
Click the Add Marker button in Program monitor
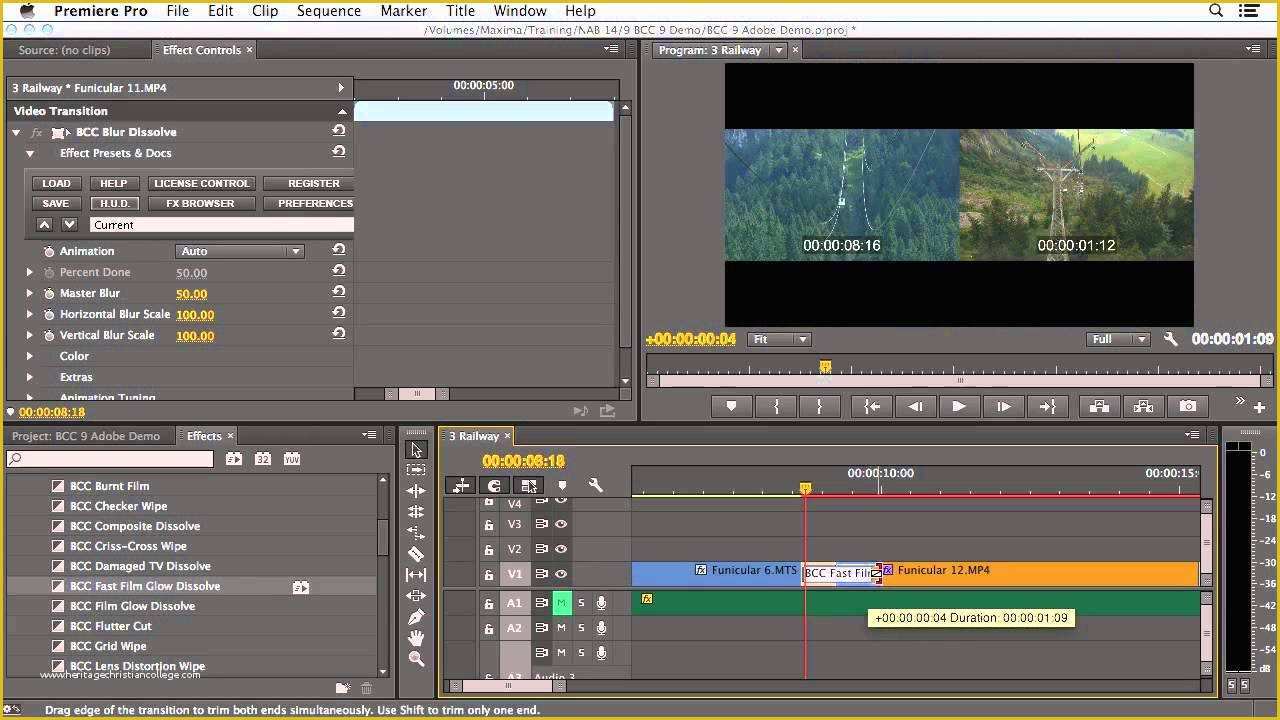[731, 406]
